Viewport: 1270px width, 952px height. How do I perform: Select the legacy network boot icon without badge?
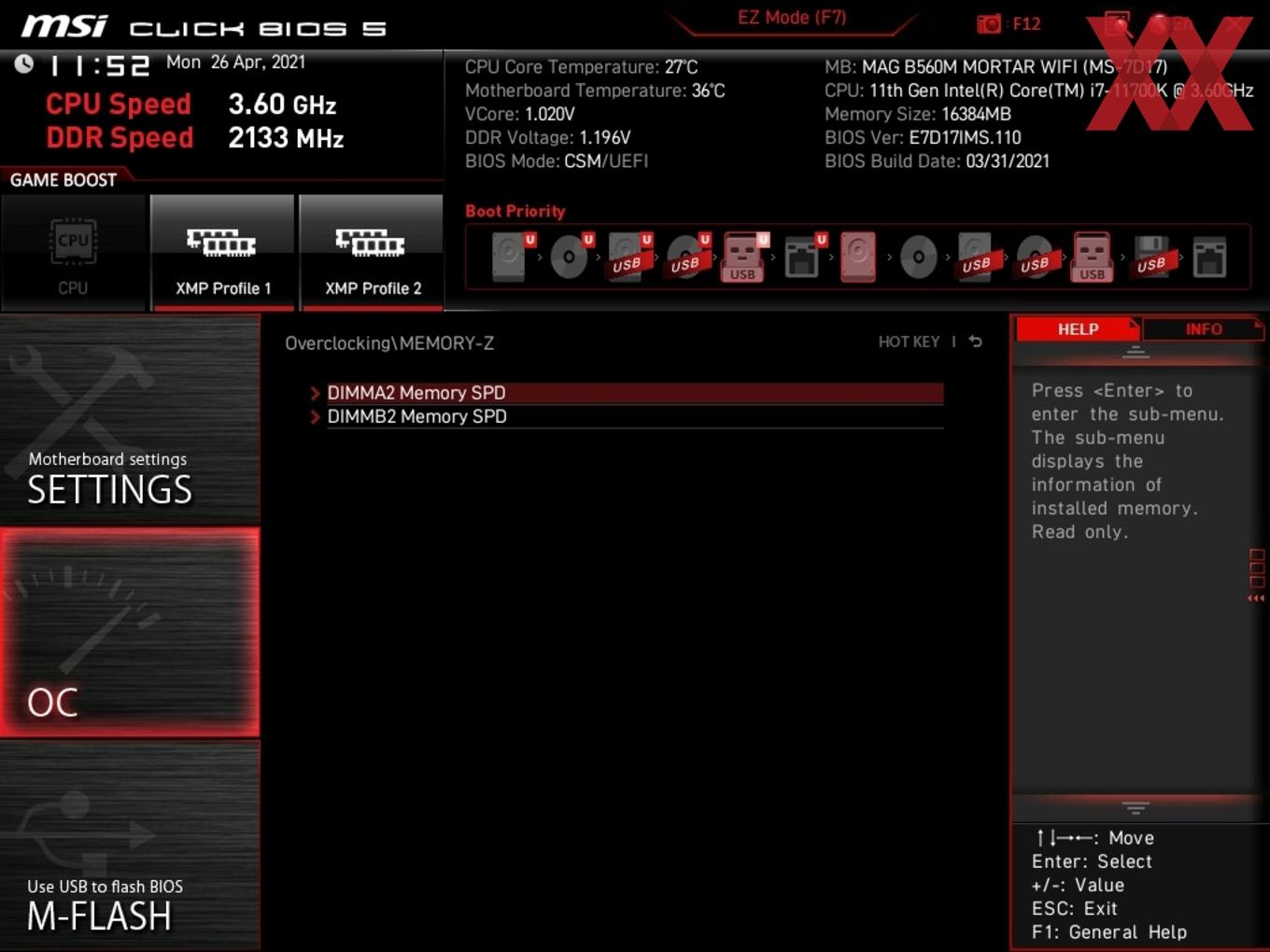click(x=1209, y=257)
